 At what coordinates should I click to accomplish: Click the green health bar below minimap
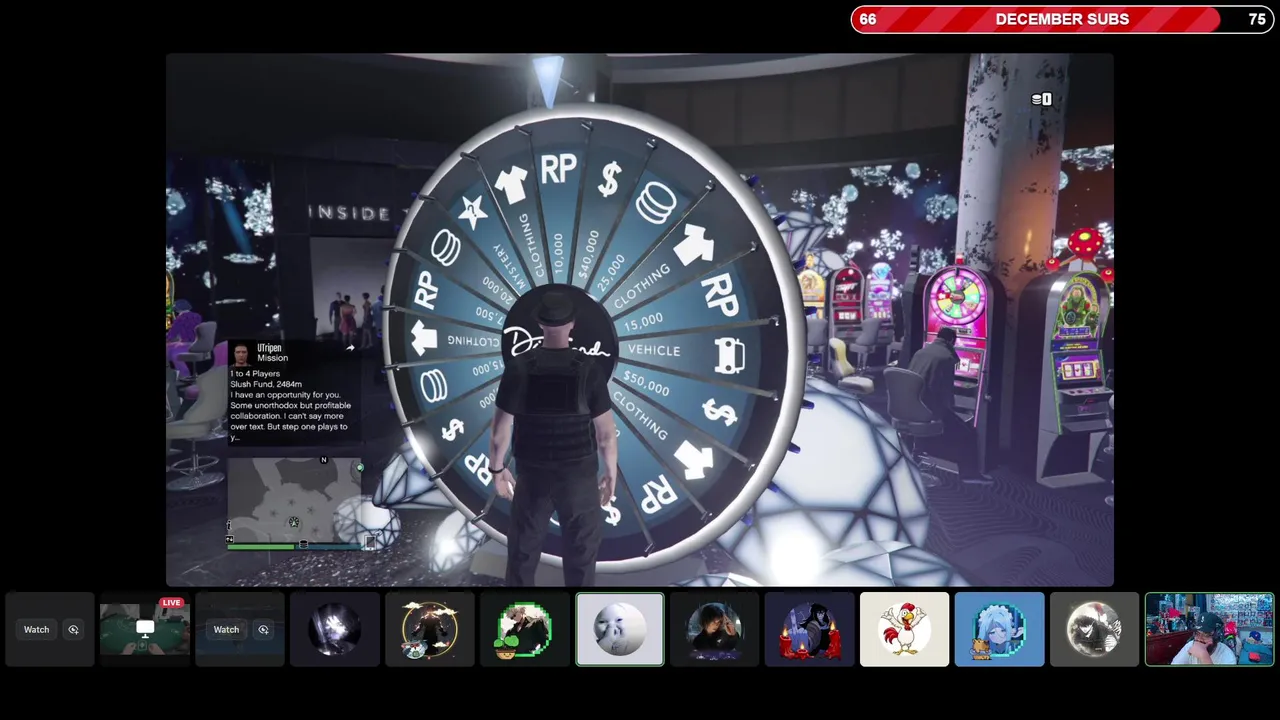click(x=262, y=546)
